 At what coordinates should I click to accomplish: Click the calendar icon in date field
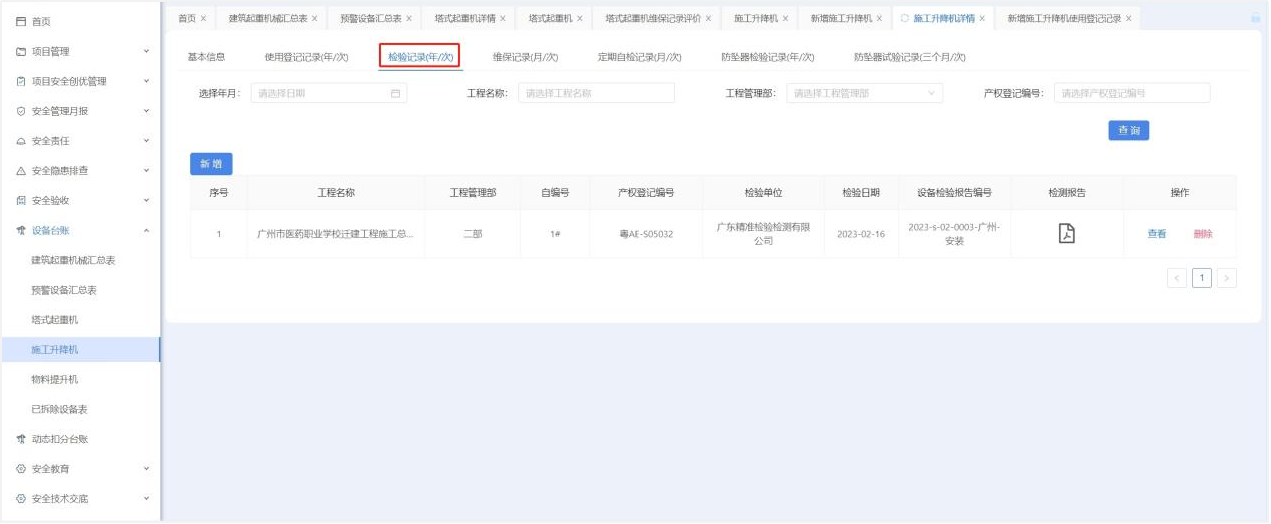click(395, 93)
